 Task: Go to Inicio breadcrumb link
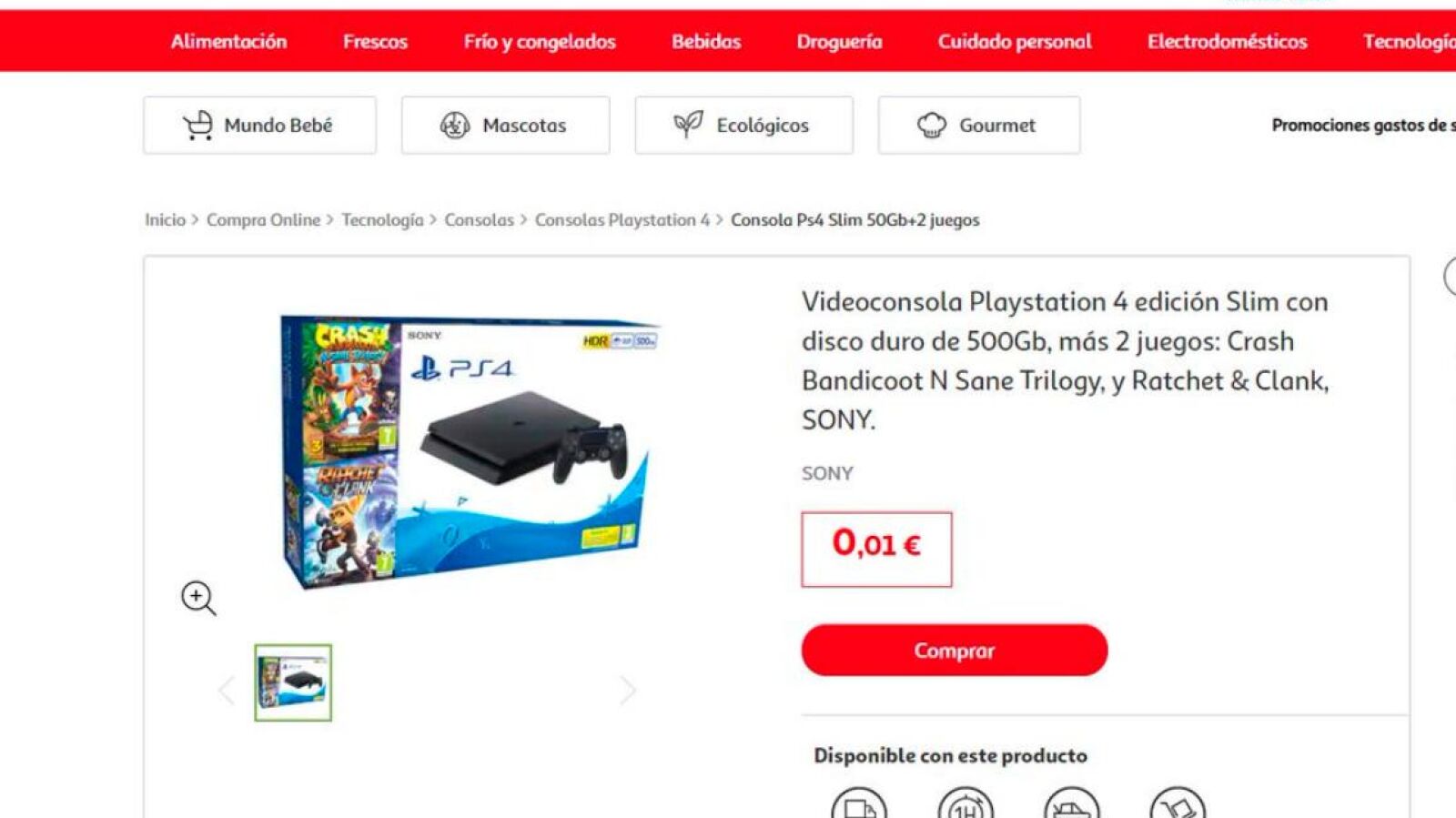click(x=165, y=220)
